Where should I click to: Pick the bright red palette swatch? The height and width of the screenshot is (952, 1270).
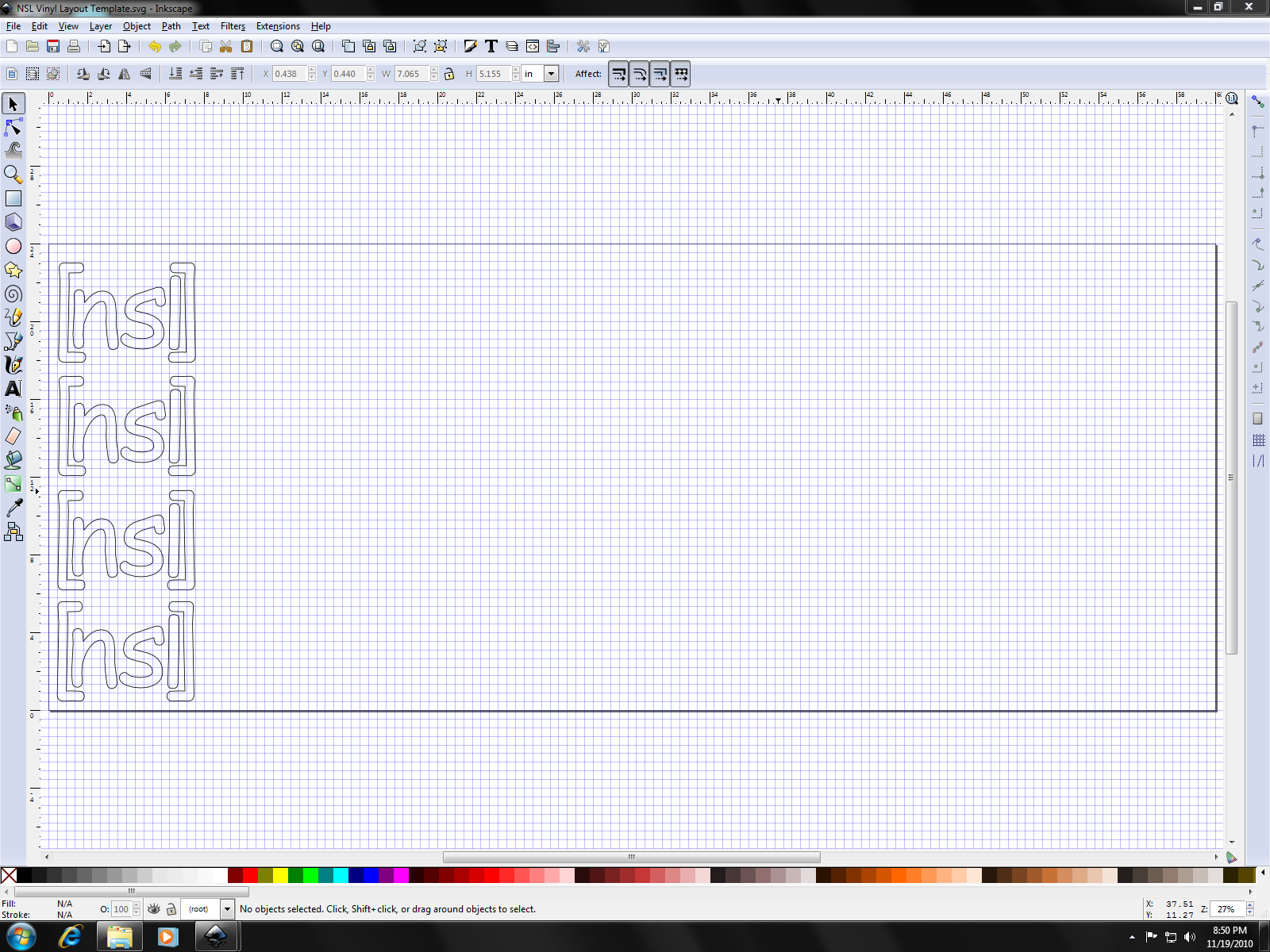coord(250,875)
